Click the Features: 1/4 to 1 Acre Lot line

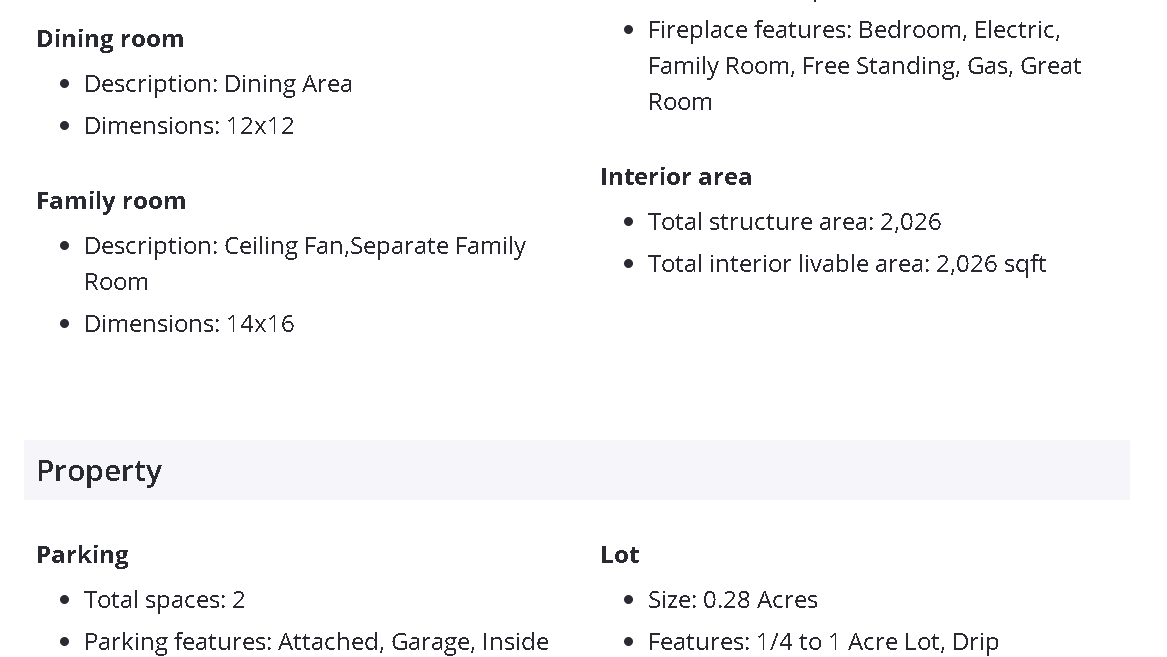[822, 641]
